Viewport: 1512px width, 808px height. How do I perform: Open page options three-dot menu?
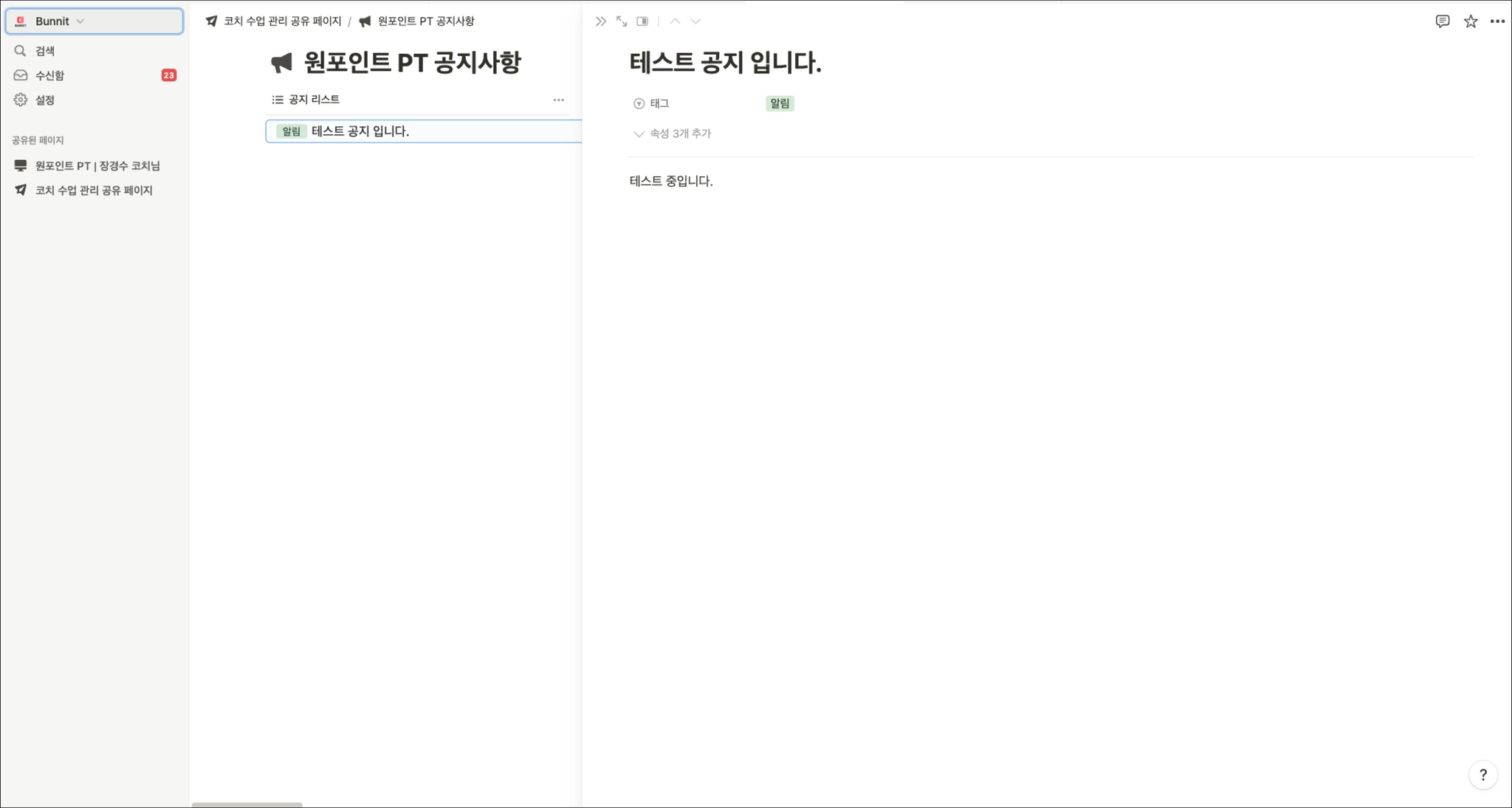[1497, 21]
